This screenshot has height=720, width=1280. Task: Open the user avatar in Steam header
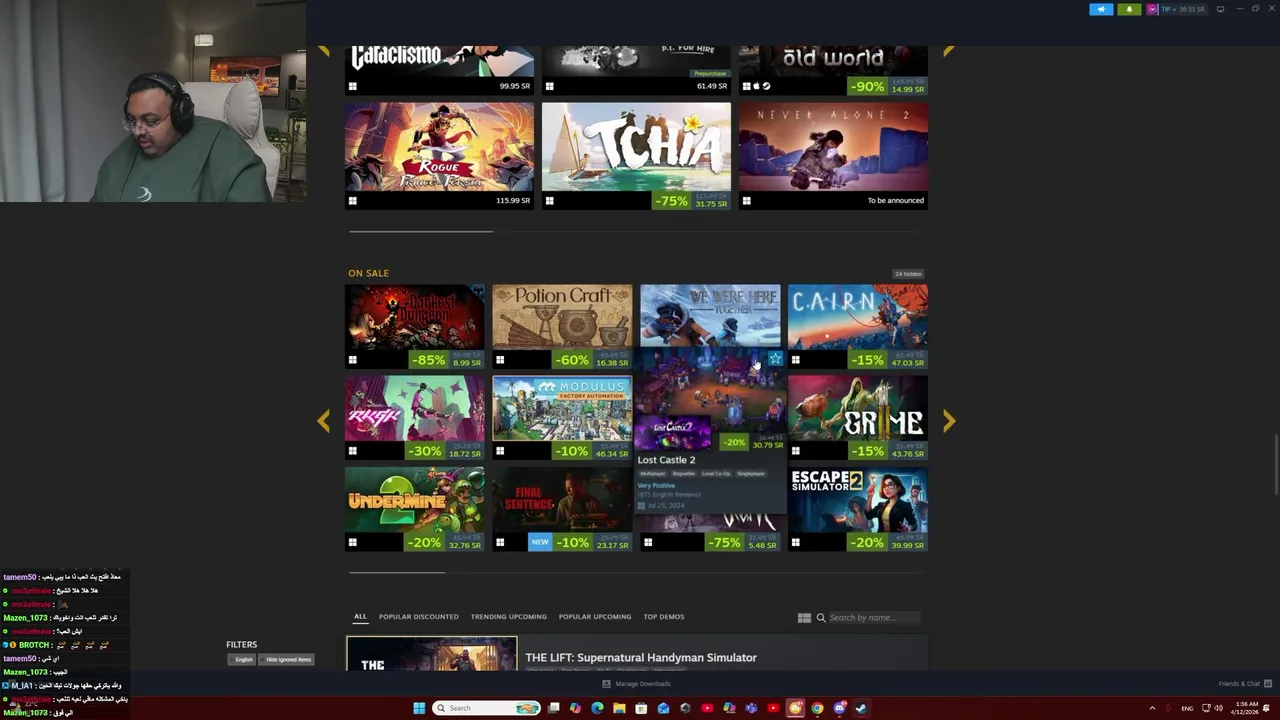pos(1152,9)
